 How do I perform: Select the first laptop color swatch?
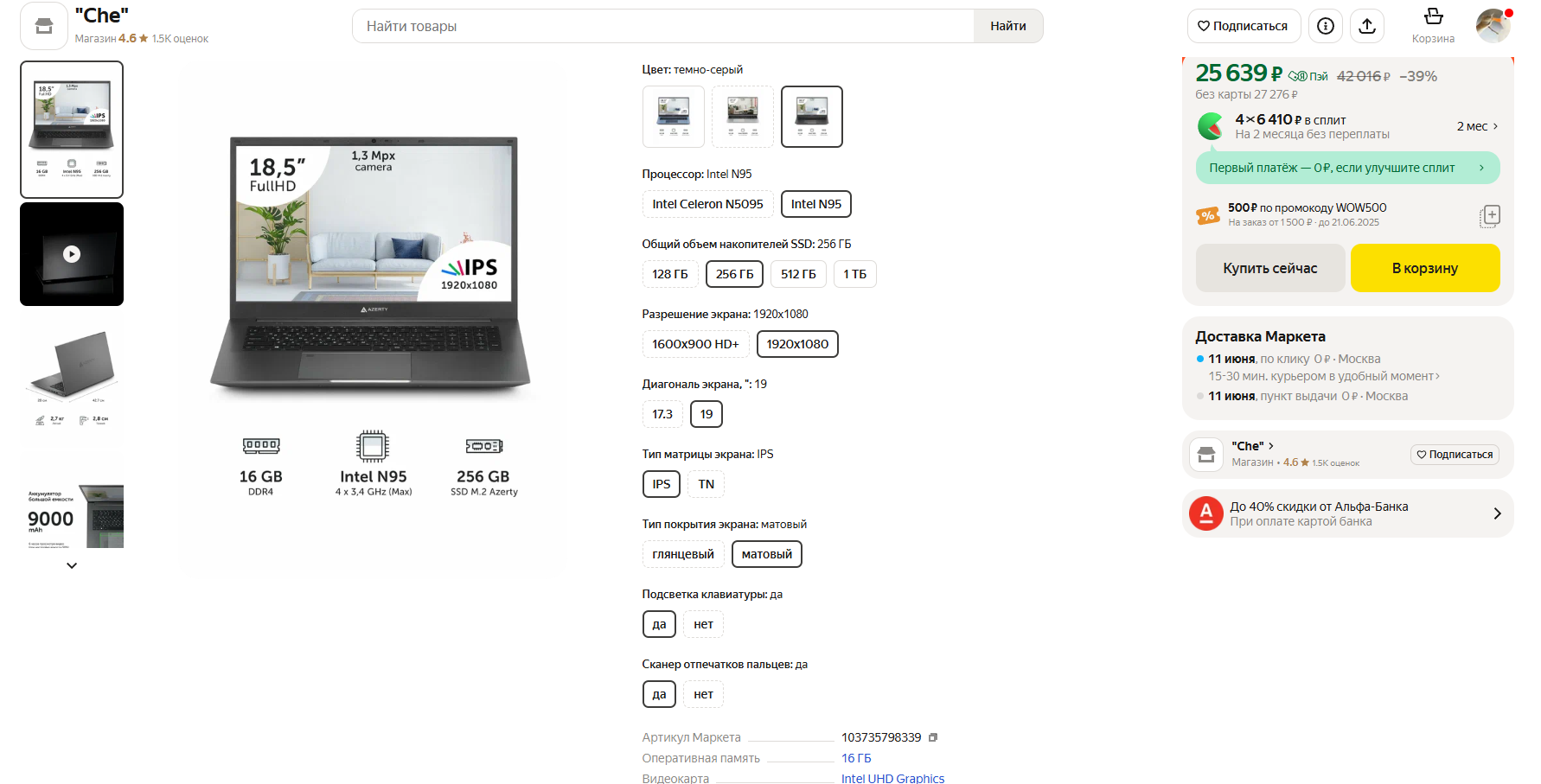click(x=673, y=117)
